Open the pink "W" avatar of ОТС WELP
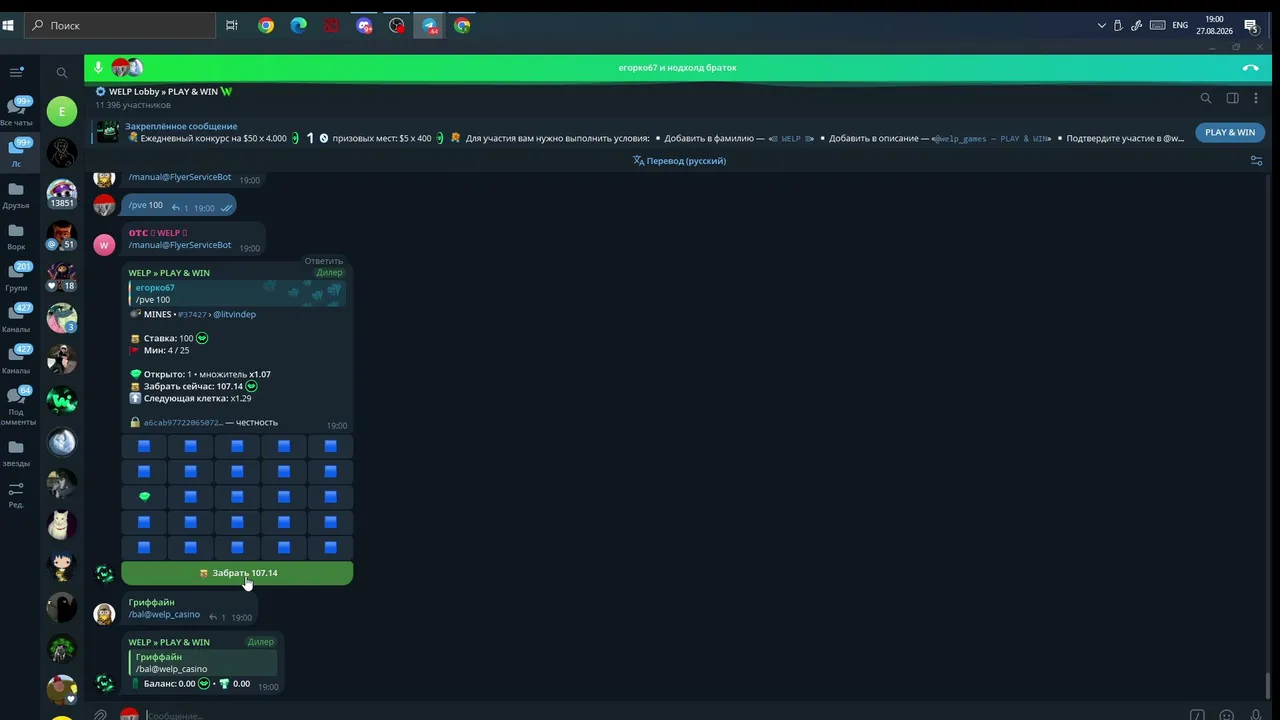 point(104,245)
